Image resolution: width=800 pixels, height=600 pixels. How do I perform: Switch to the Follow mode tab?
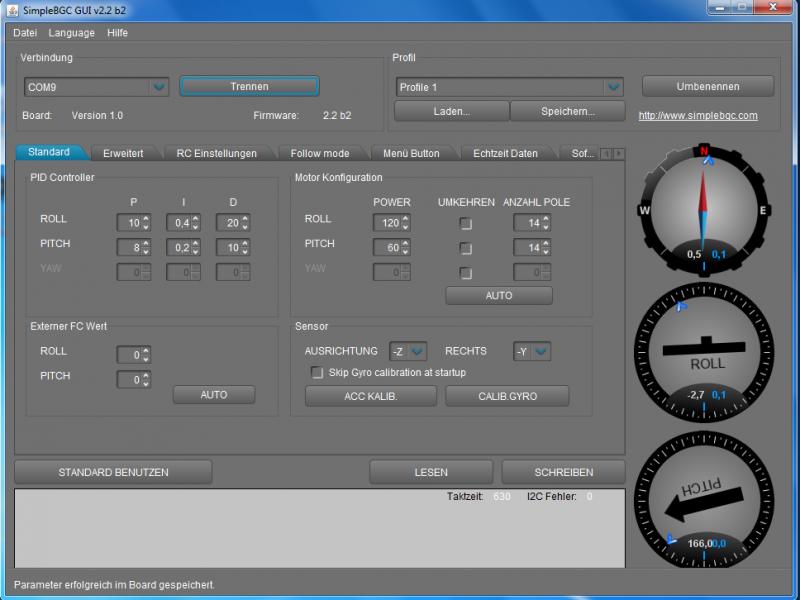point(320,153)
